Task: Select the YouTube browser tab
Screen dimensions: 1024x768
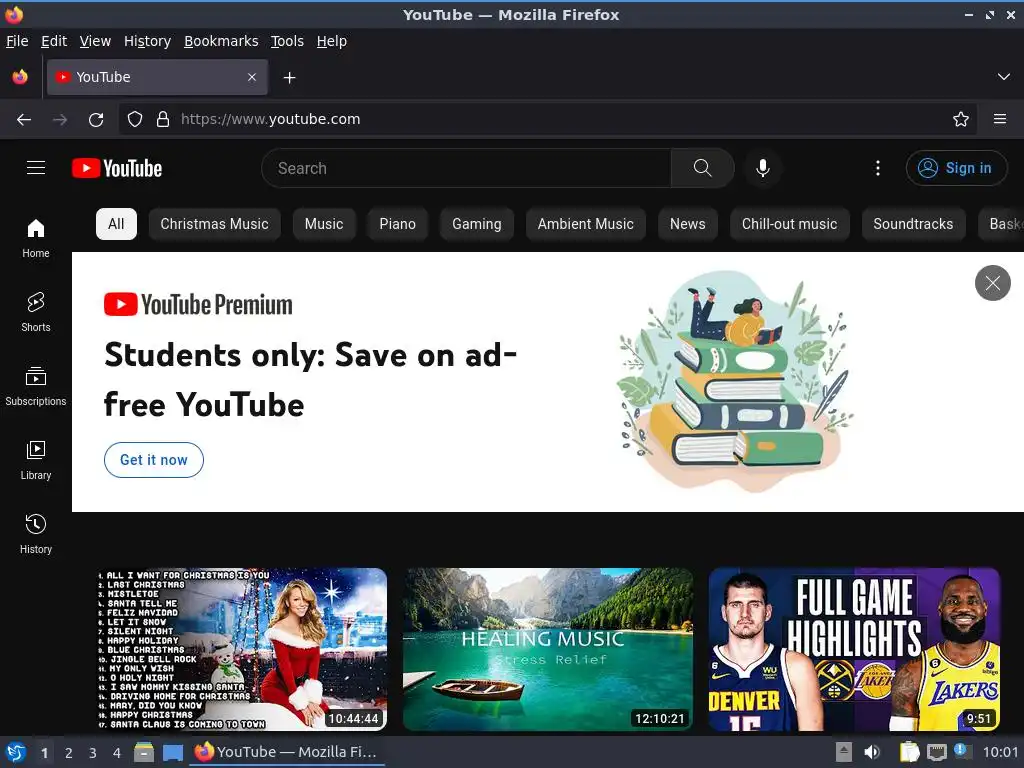Action: click(x=157, y=77)
